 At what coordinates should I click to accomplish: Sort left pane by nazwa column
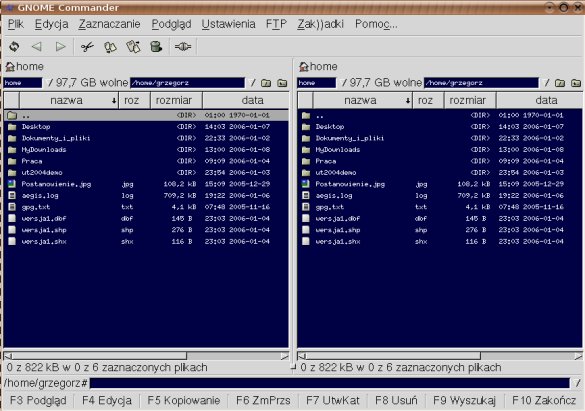tap(69, 100)
